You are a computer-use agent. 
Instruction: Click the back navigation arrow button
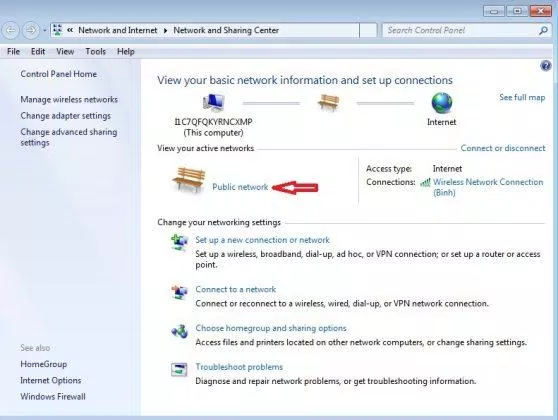click(x=11, y=31)
